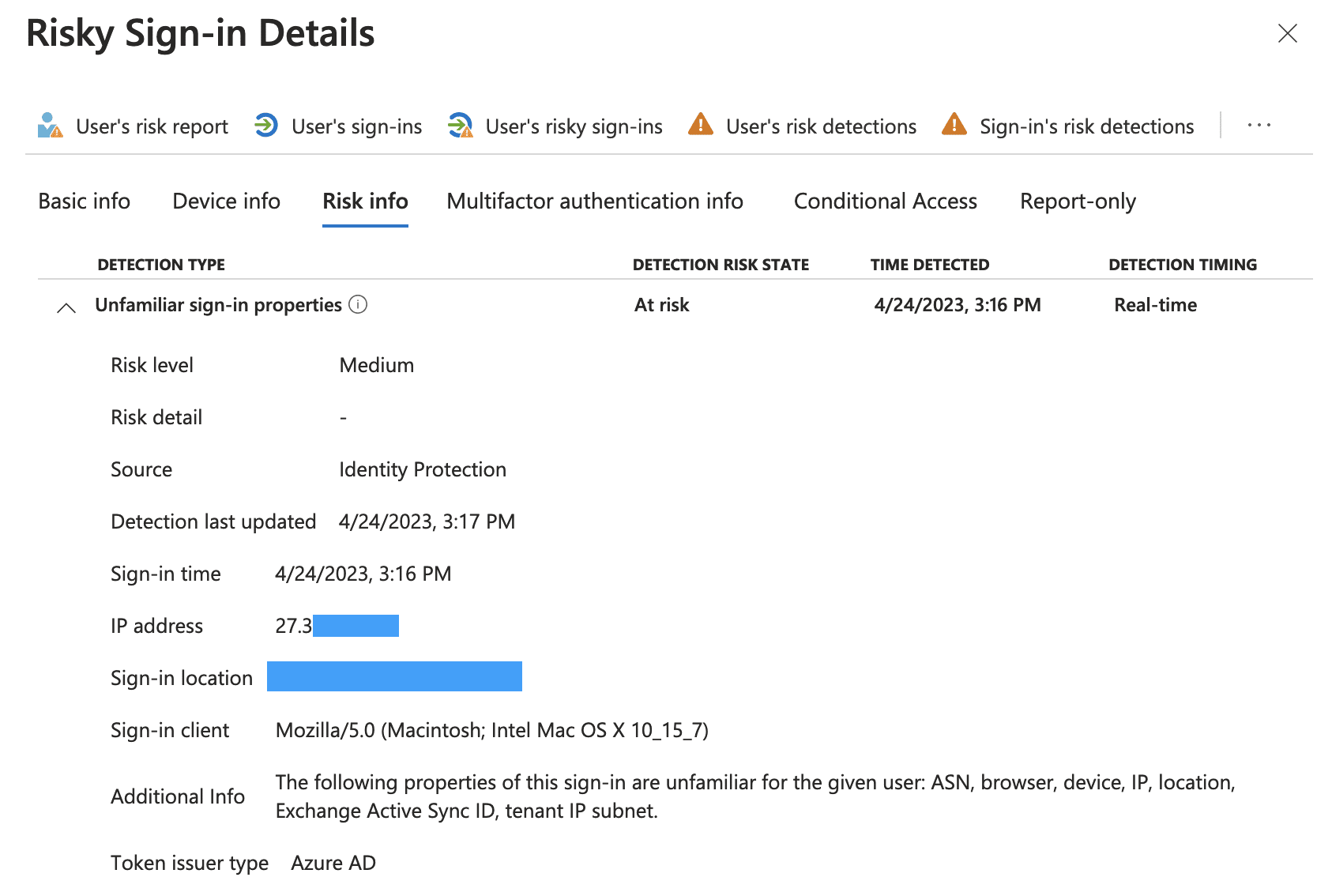Image resolution: width=1332 pixels, height=896 pixels.
Task: Click the Time Detected column header
Action: pyautogui.click(x=929, y=265)
